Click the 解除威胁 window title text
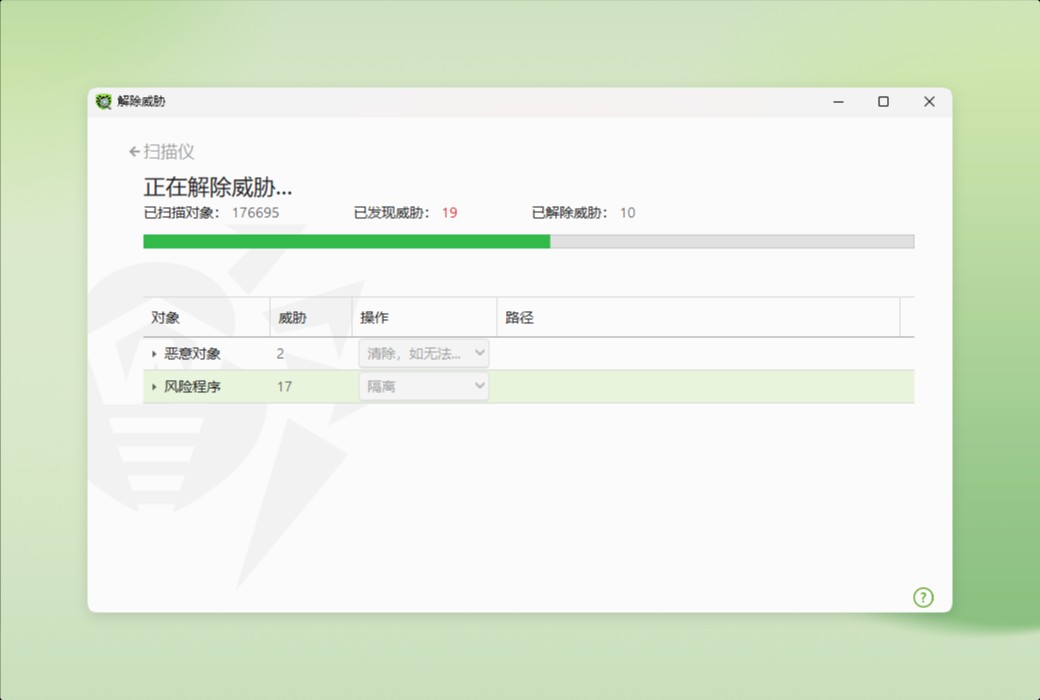The image size is (1040, 700). click(x=143, y=101)
